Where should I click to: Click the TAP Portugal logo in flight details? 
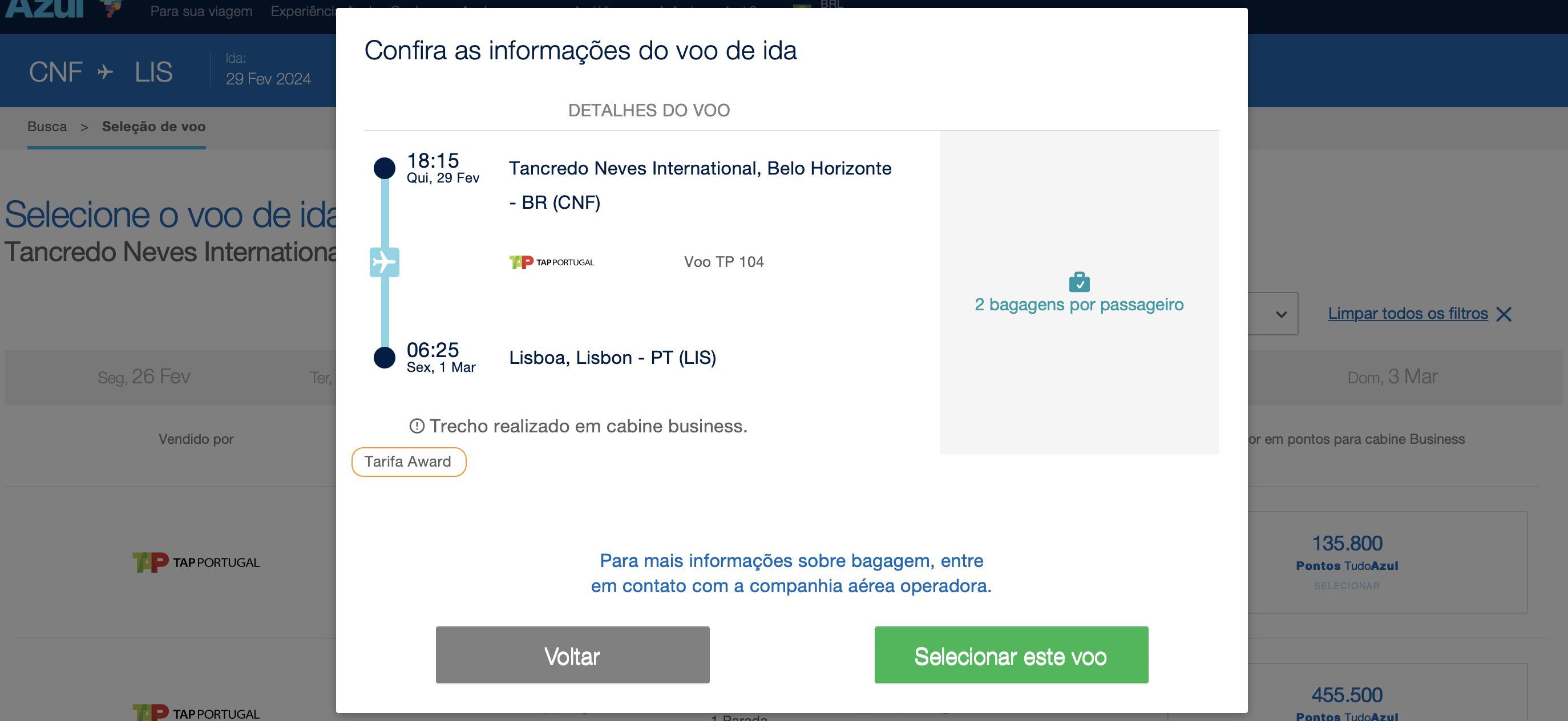point(551,262)
